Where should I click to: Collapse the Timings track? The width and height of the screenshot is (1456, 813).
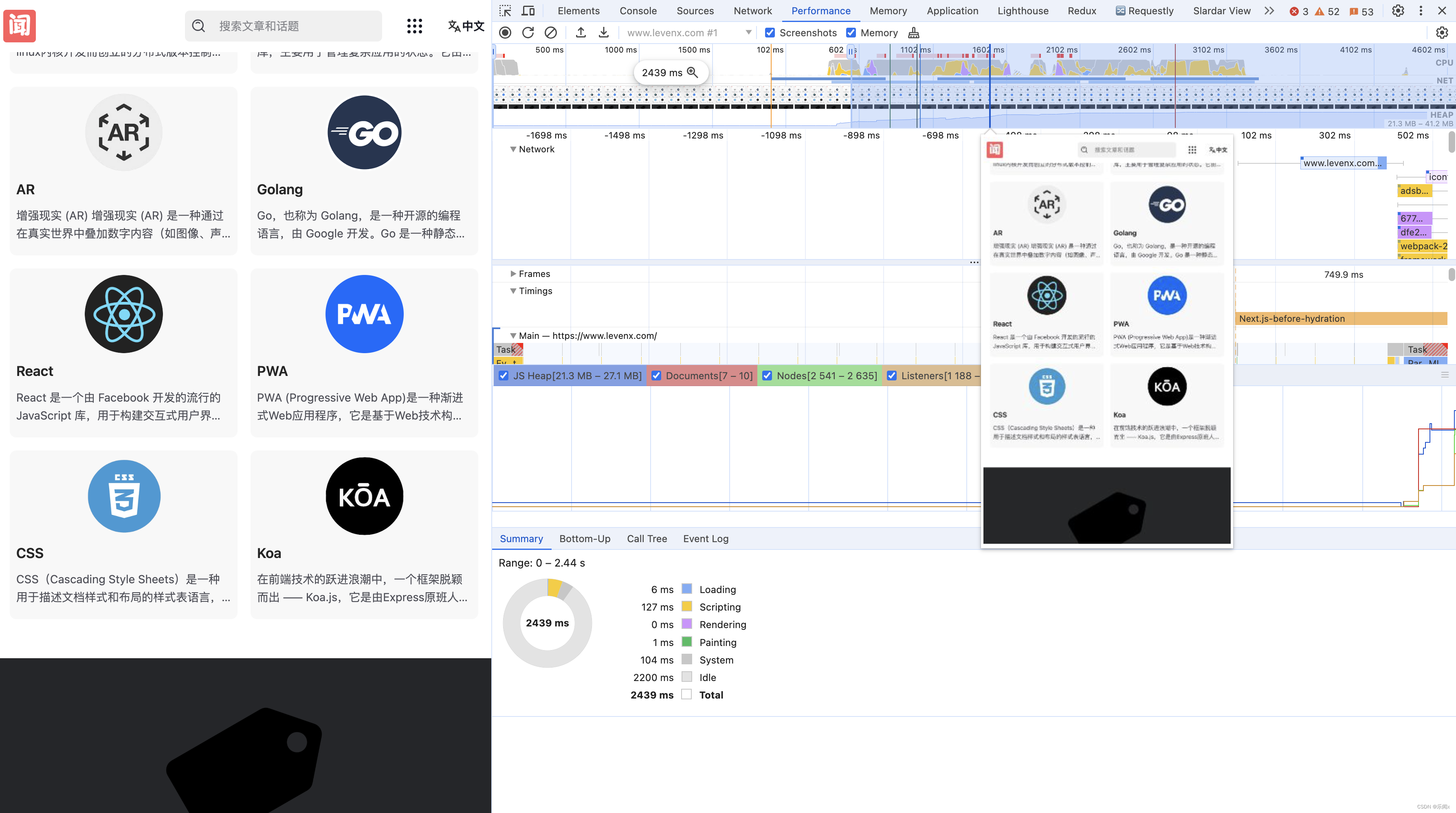pos(513,291)
